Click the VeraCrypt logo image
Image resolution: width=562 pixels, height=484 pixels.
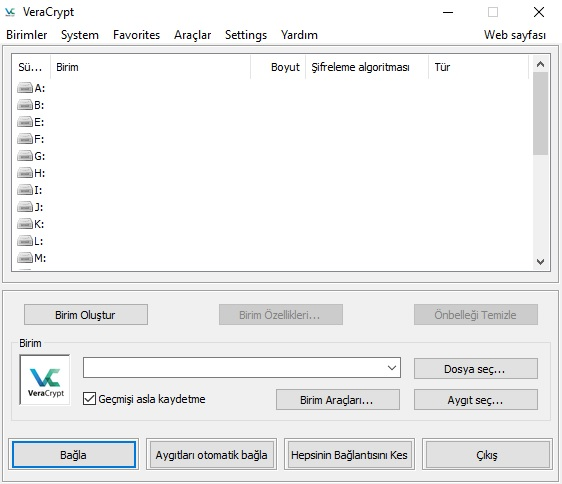click(x=45, y=380)
